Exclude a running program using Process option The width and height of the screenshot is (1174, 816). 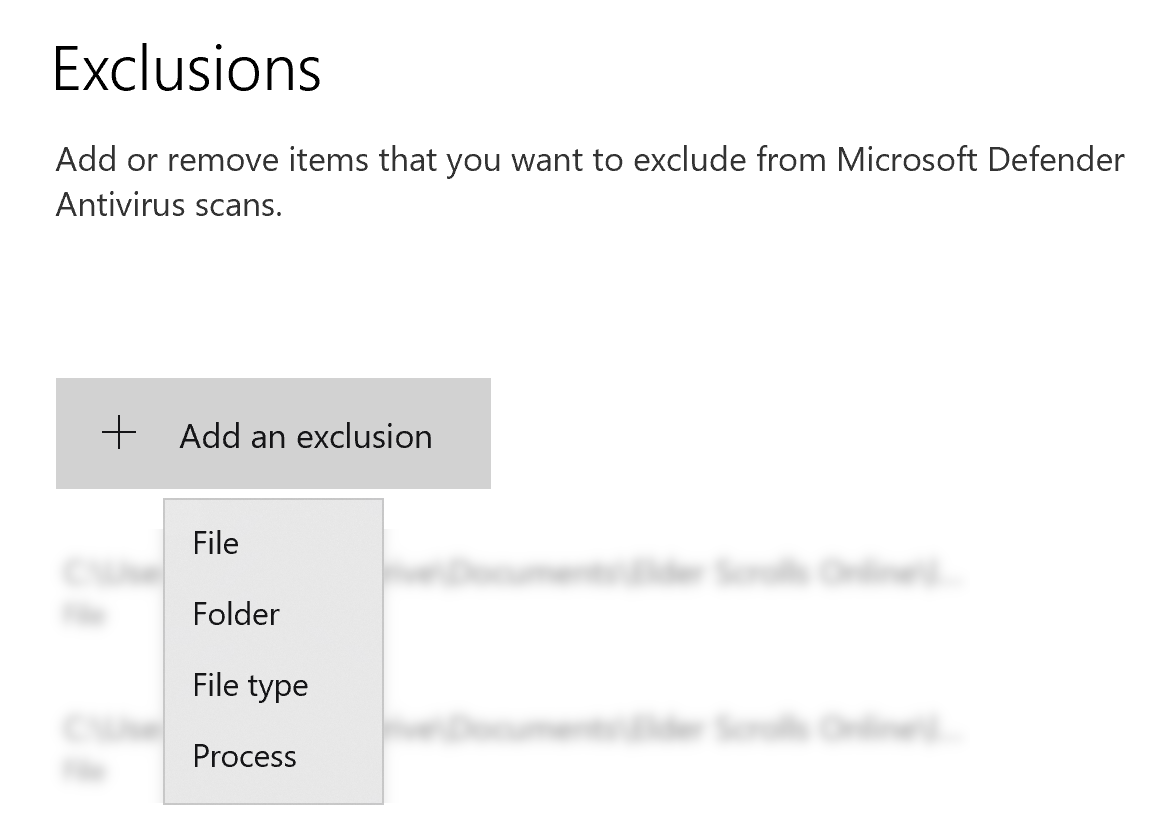point(244,756)
